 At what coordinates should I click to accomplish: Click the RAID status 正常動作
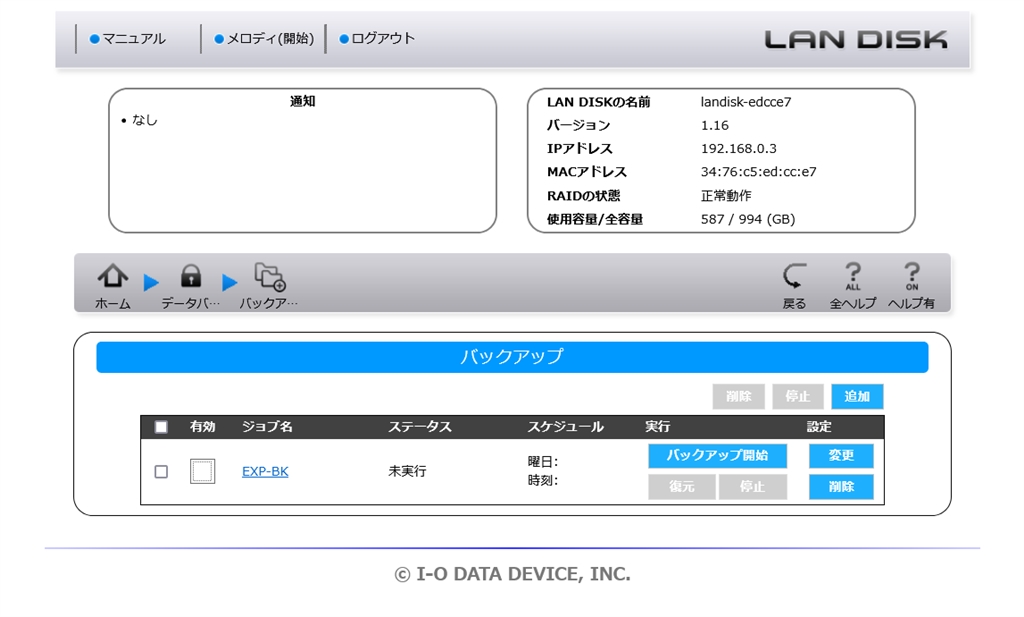[726, 196]
